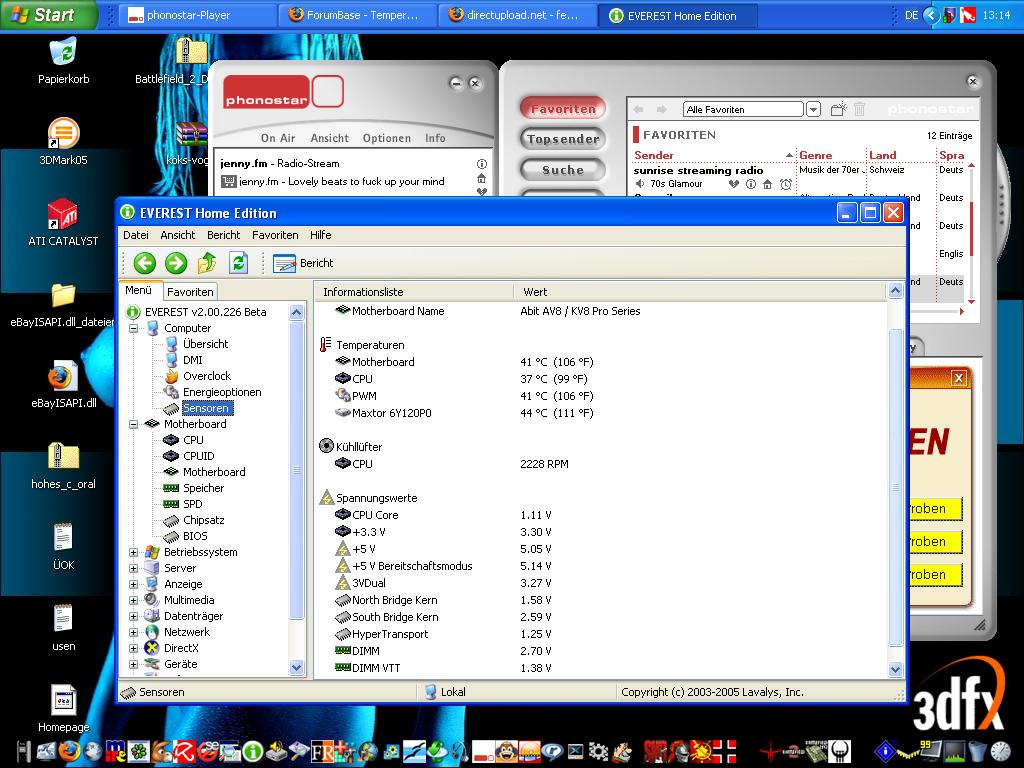The height and width of the screenshot is (768, 1024).
Task: Open the Bericht menu in menu bar
Action: (x=223, y=235)
